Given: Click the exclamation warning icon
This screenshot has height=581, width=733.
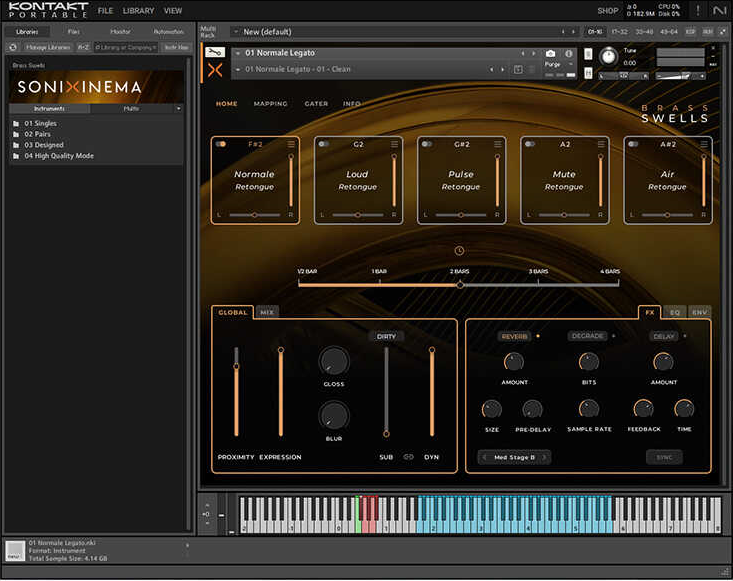Looking at the screenshot, I should coord(698,10).
